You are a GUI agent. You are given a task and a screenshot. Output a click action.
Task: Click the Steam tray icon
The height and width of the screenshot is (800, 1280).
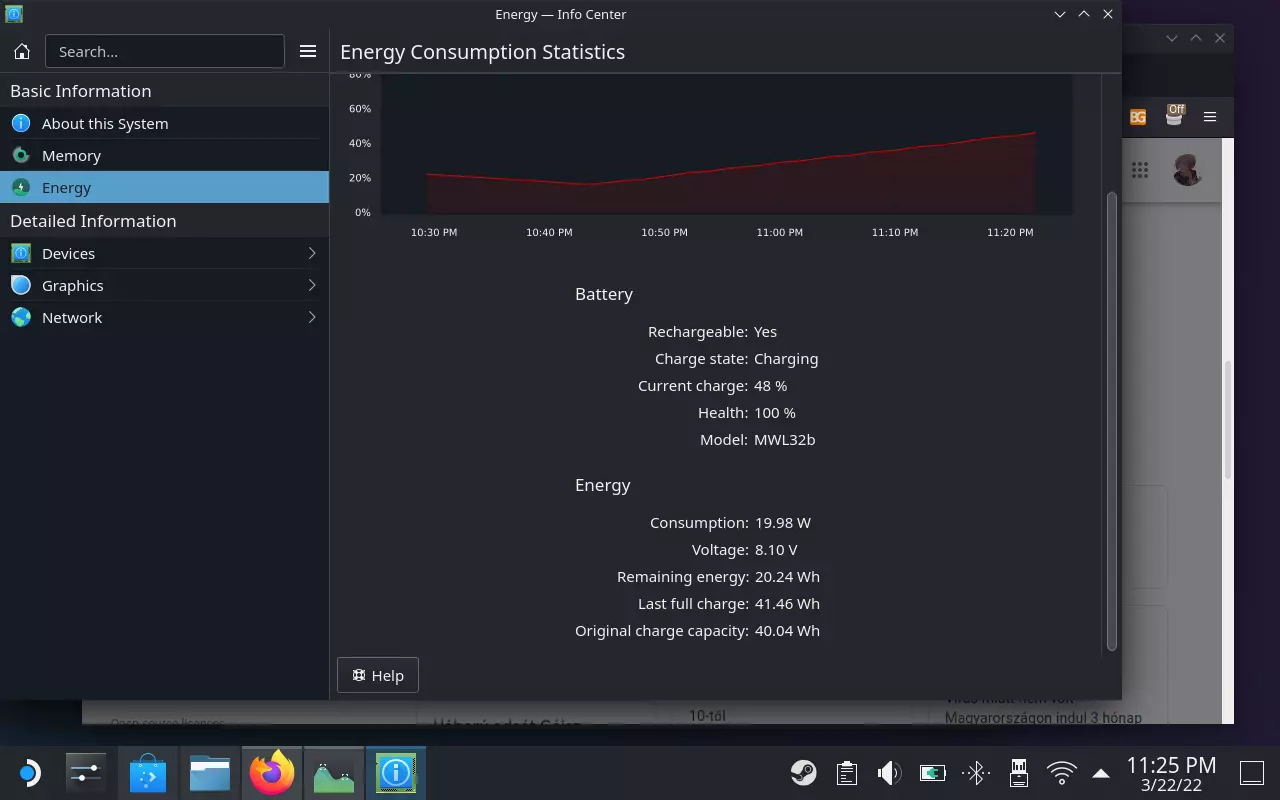pos(803,772)
